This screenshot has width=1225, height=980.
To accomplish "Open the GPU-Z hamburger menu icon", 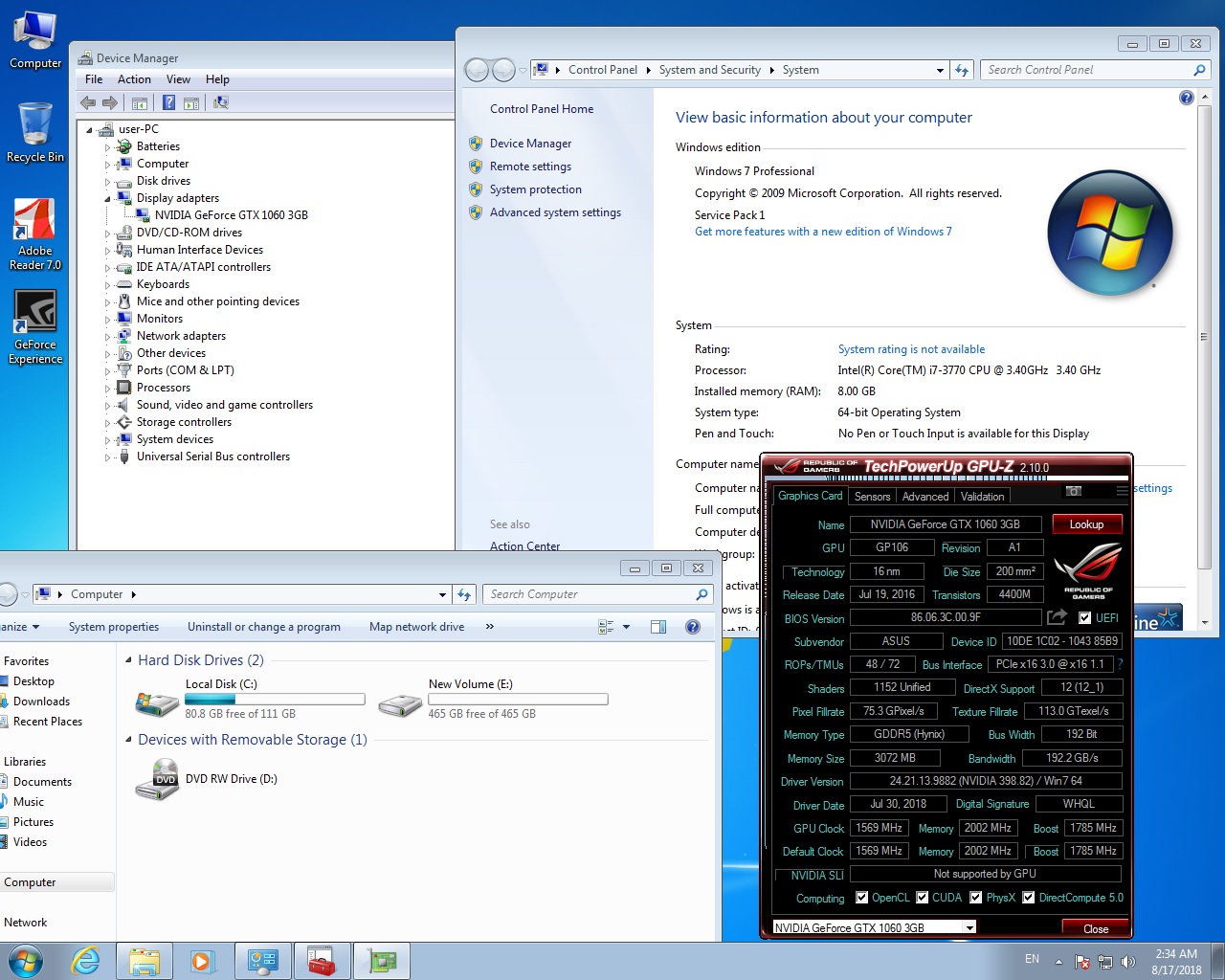I will click(1122, 491).
